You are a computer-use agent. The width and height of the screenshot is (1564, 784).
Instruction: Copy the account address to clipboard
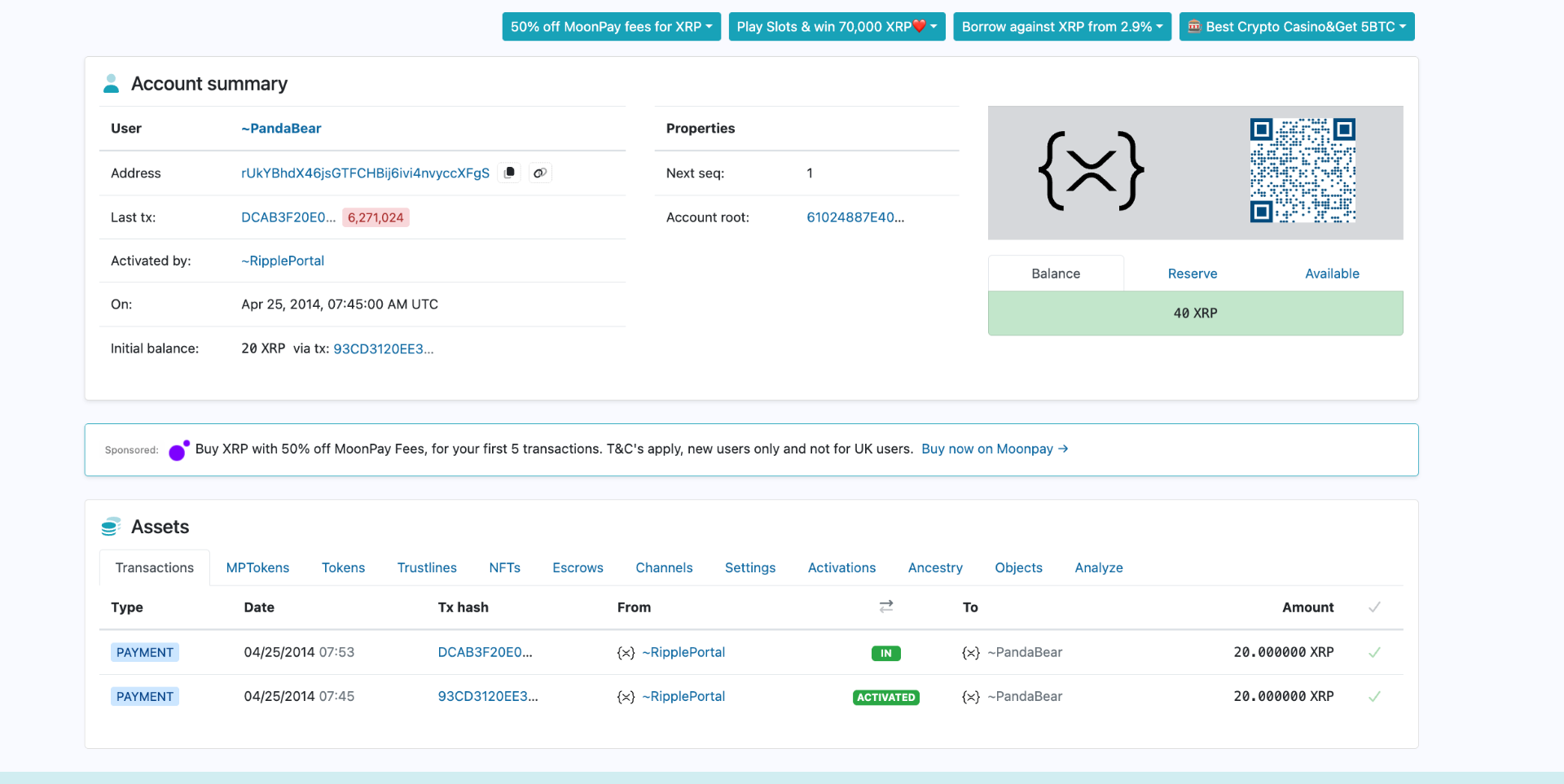pos(509,173)
